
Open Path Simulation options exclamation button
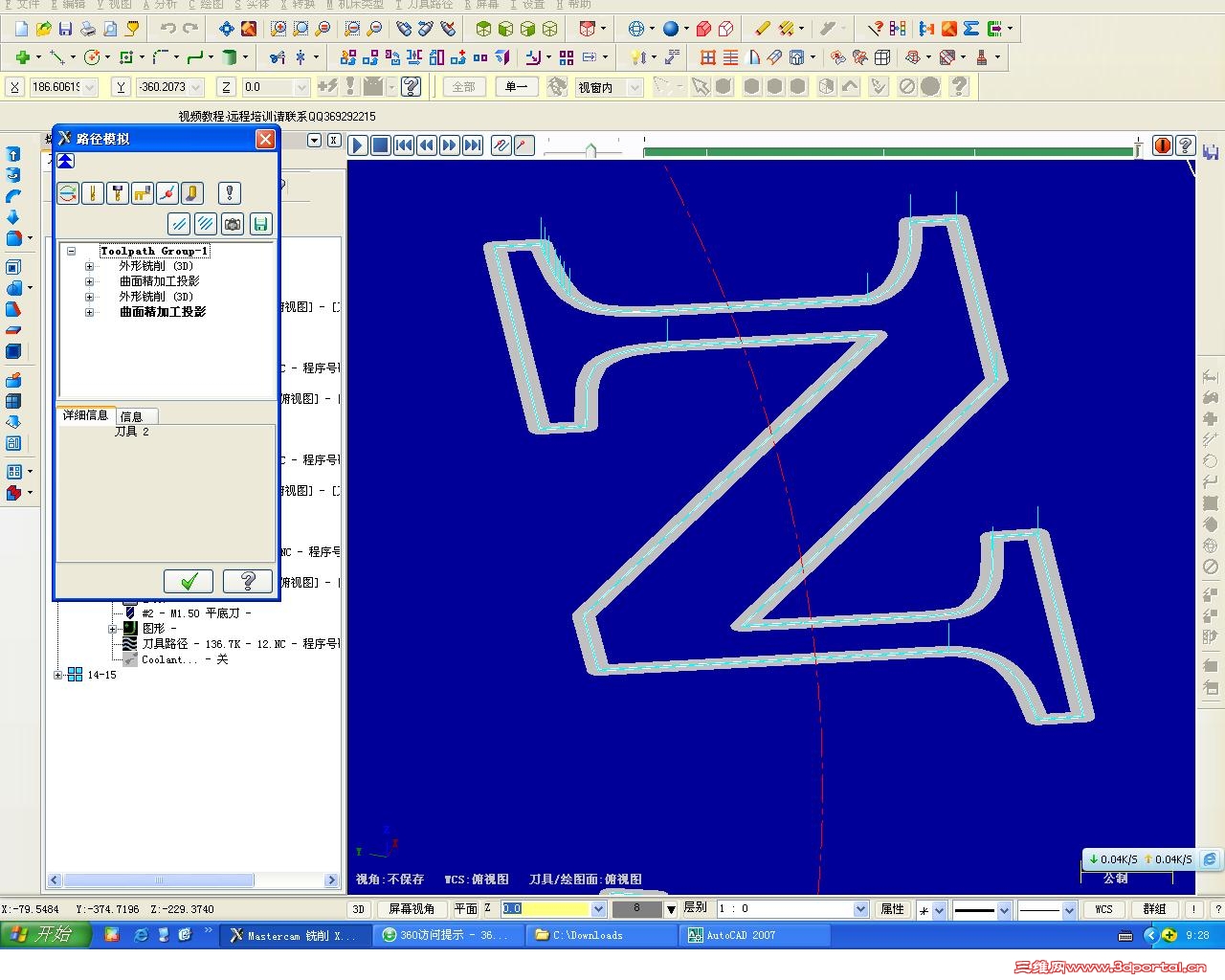point(229,193)
